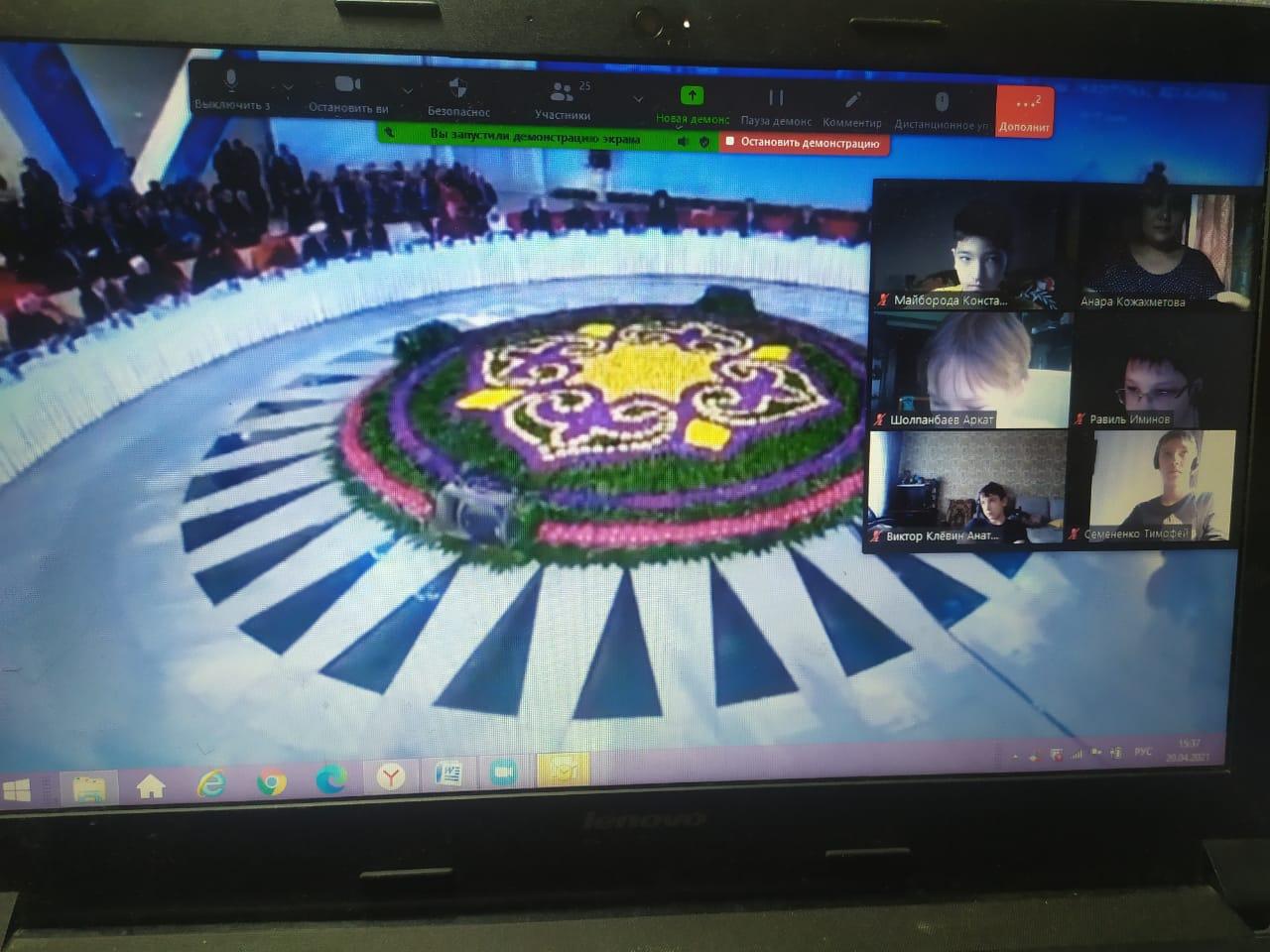
Task: Select Равиль Иминов video tile
Action: point(1151,372)
